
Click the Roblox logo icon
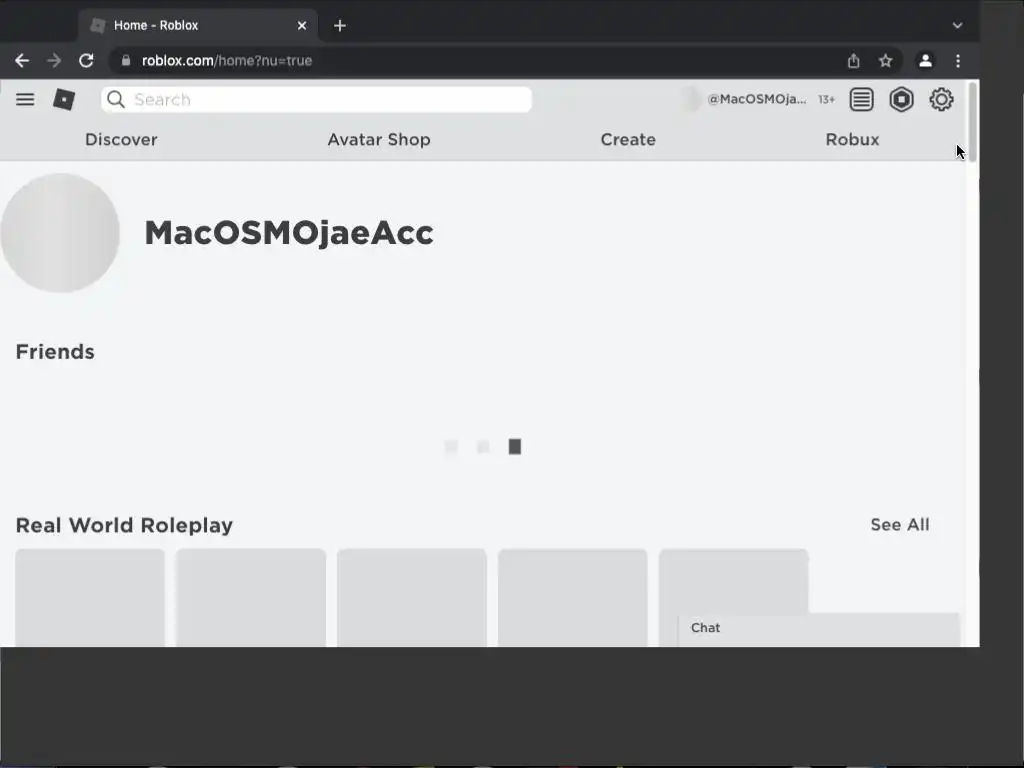coord(64,99)
